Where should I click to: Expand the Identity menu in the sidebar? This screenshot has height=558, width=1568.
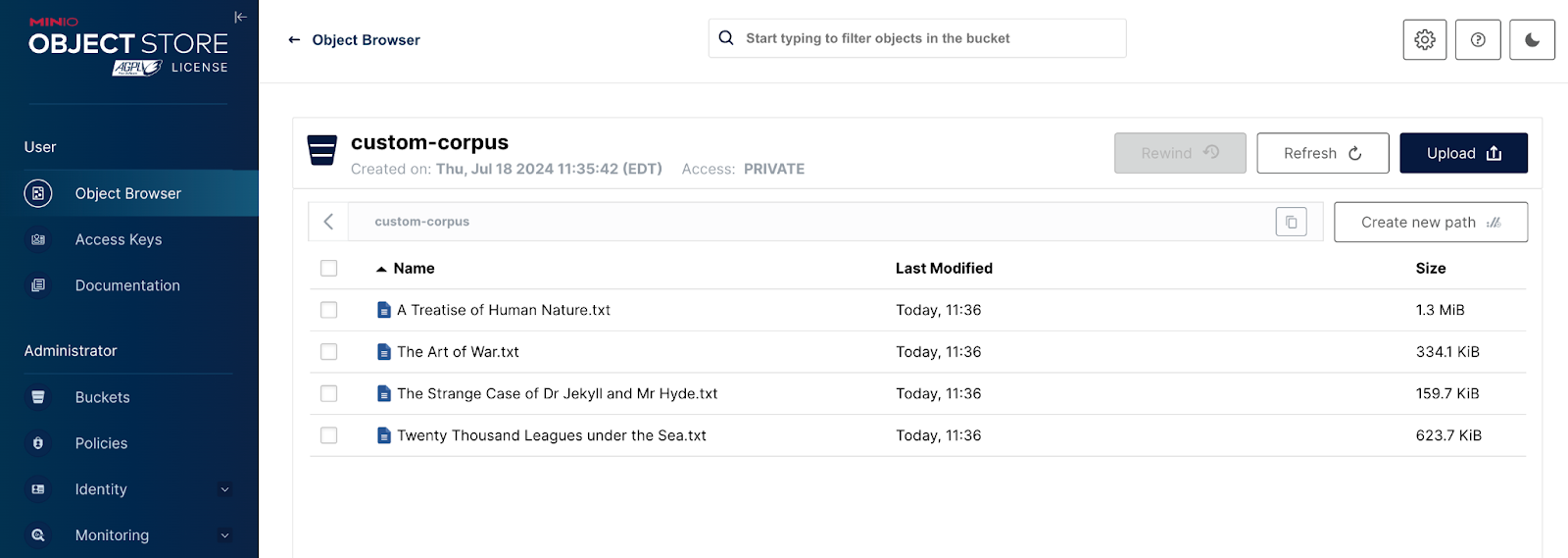point(224,489)
